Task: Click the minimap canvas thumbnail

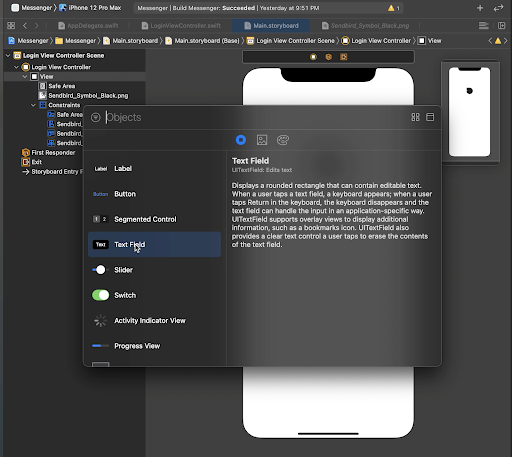Action: (470, 112)
